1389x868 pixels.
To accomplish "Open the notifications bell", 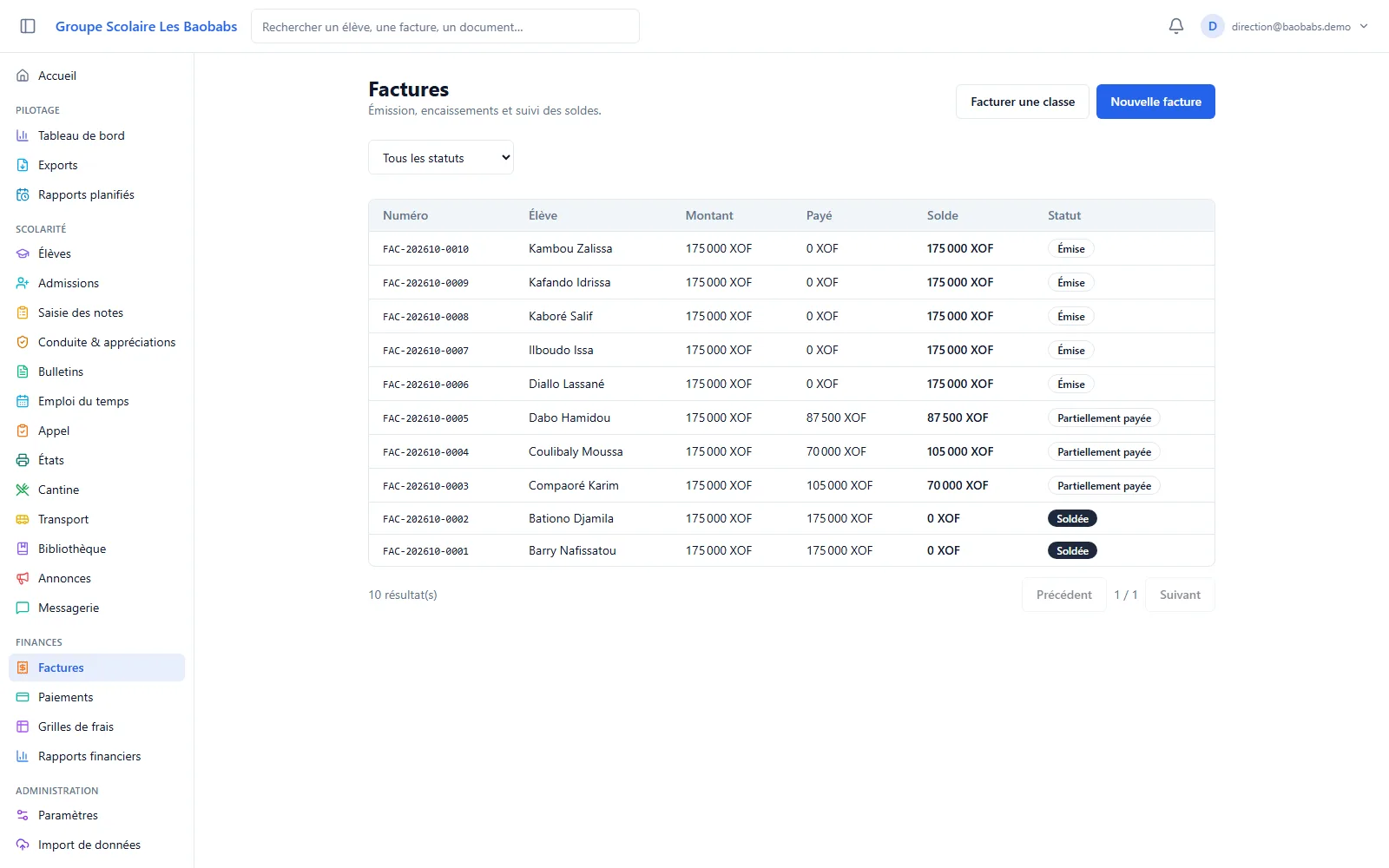I will click(1176, 26).
